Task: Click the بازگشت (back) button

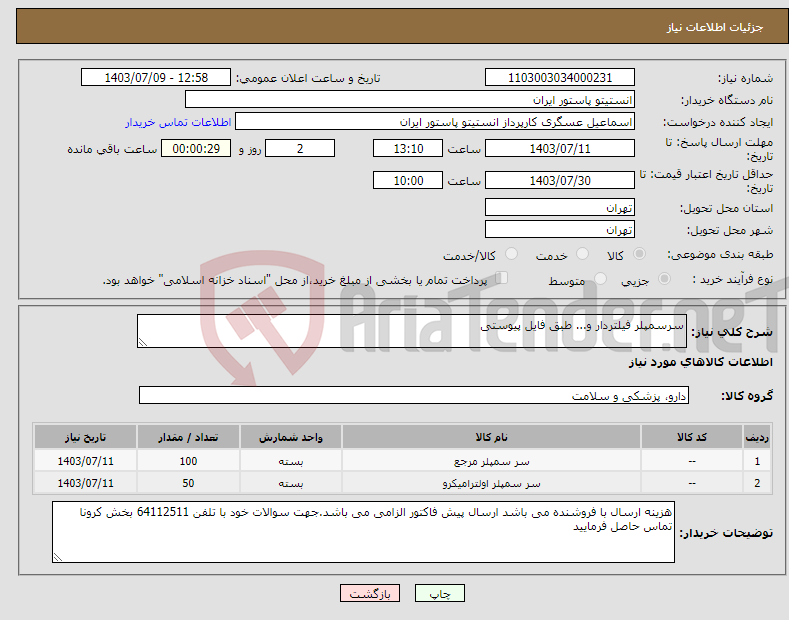Action: point(370,593)
